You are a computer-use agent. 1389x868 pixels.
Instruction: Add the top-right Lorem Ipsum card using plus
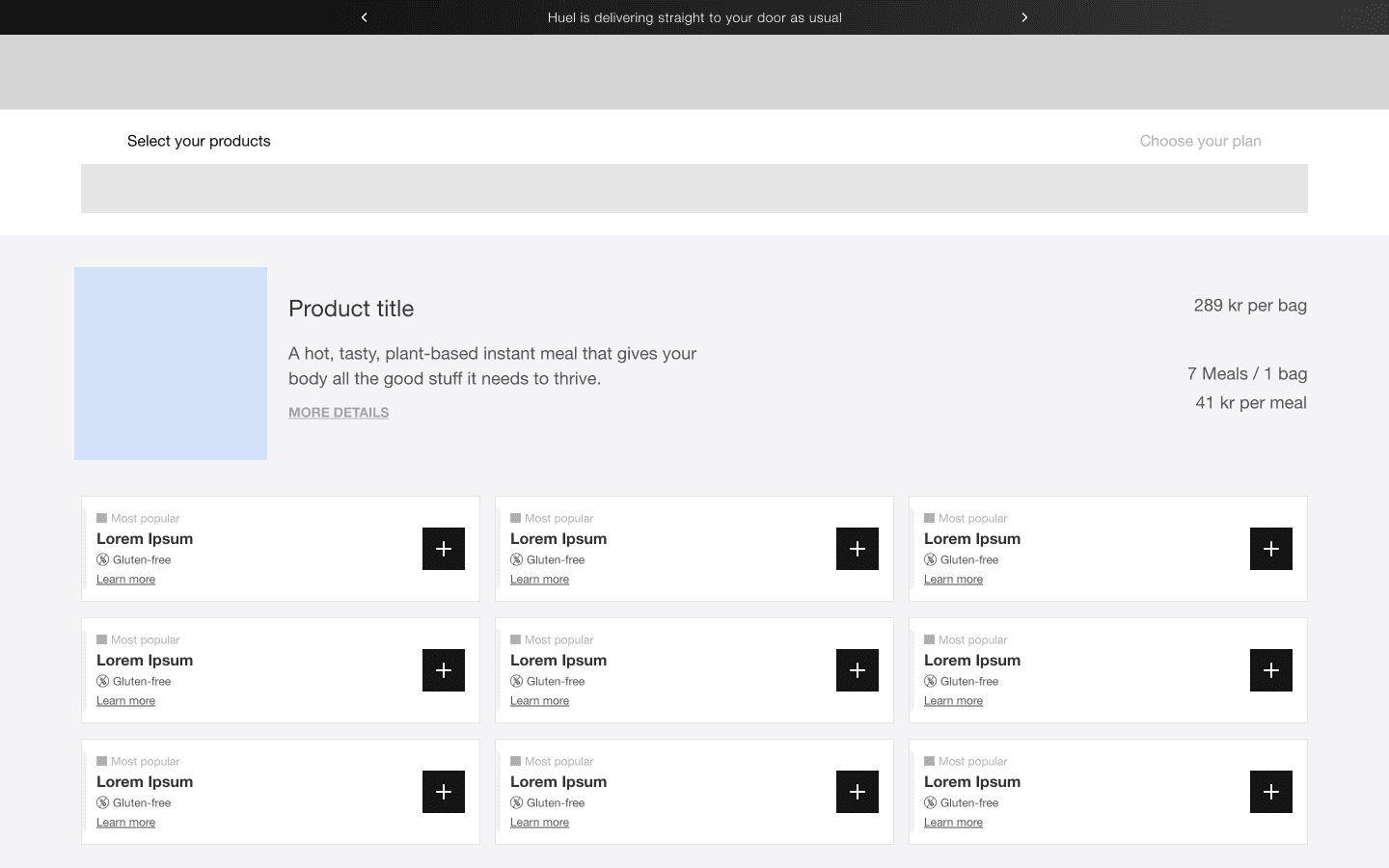click(1270, 549)
